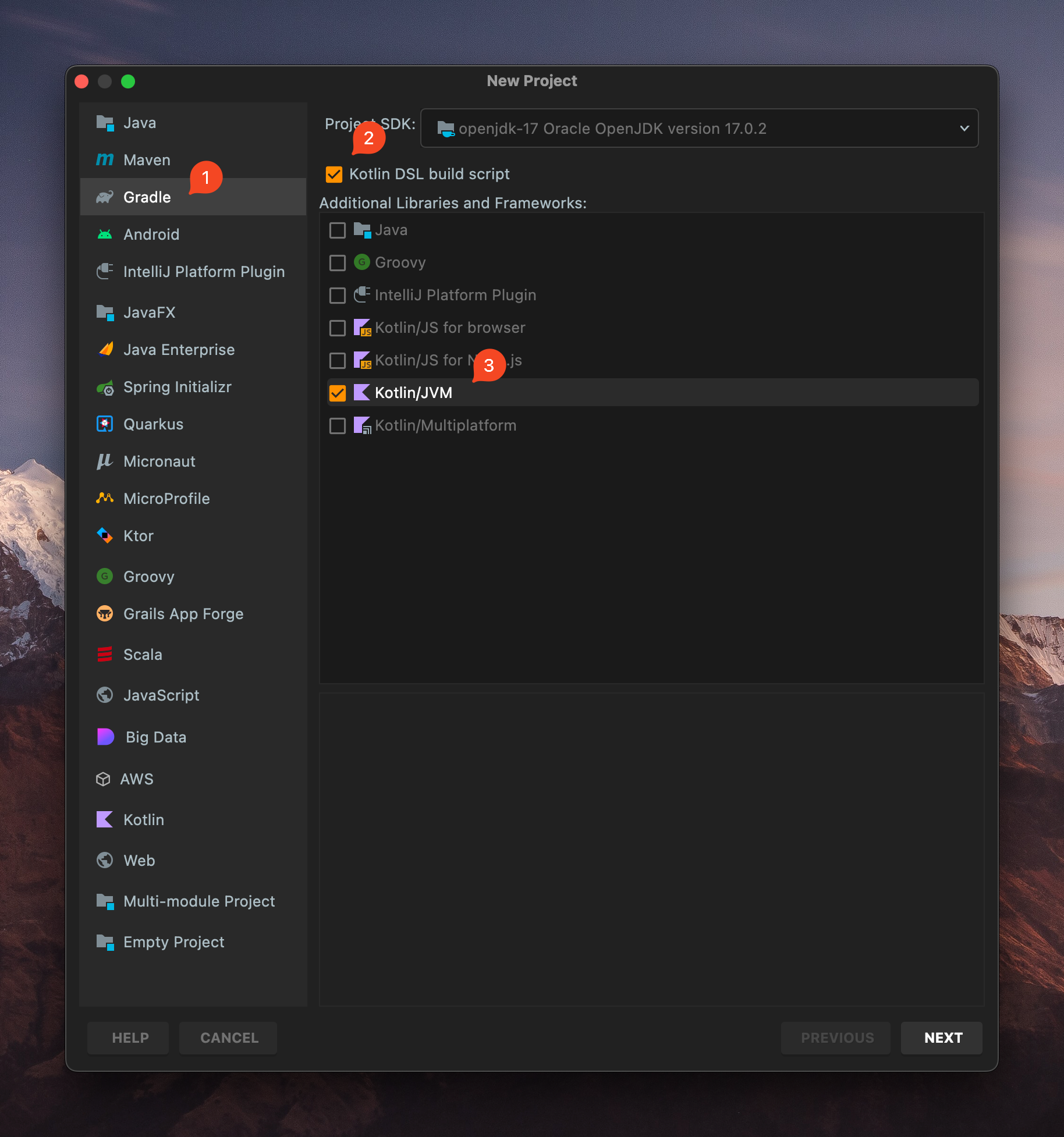1064x1137 pixels.
Task: Click the JavaScript globe icon
Action: pyautogui.click(x=105, y=695)
